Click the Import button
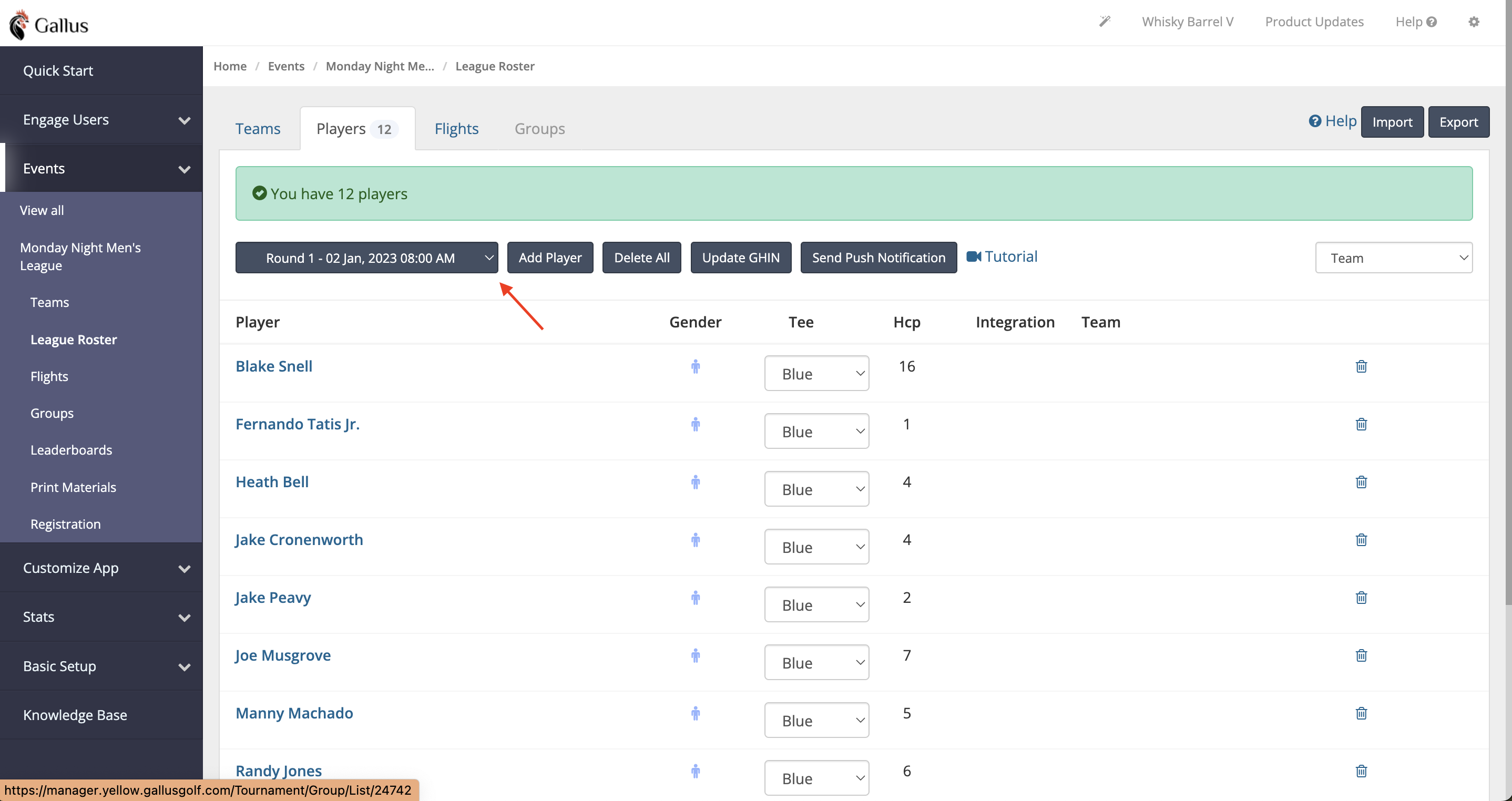Image resolution: width=1512 pixels, height=801 pixels. [1392, 121]
